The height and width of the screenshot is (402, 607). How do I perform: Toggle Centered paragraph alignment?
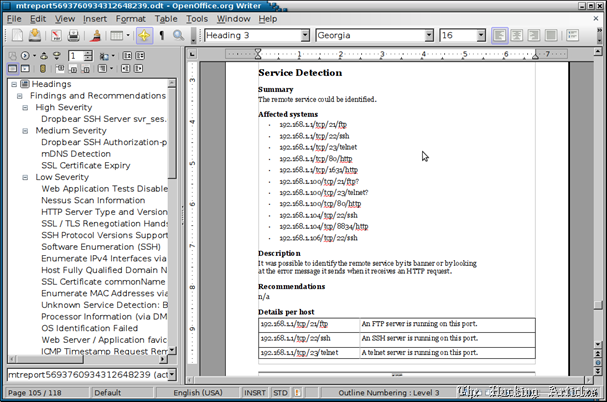click(x=516, y=35)
